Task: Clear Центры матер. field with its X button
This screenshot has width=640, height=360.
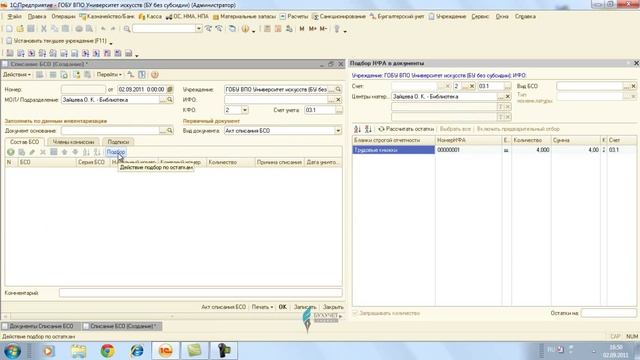Action: [x=508, y=97]
